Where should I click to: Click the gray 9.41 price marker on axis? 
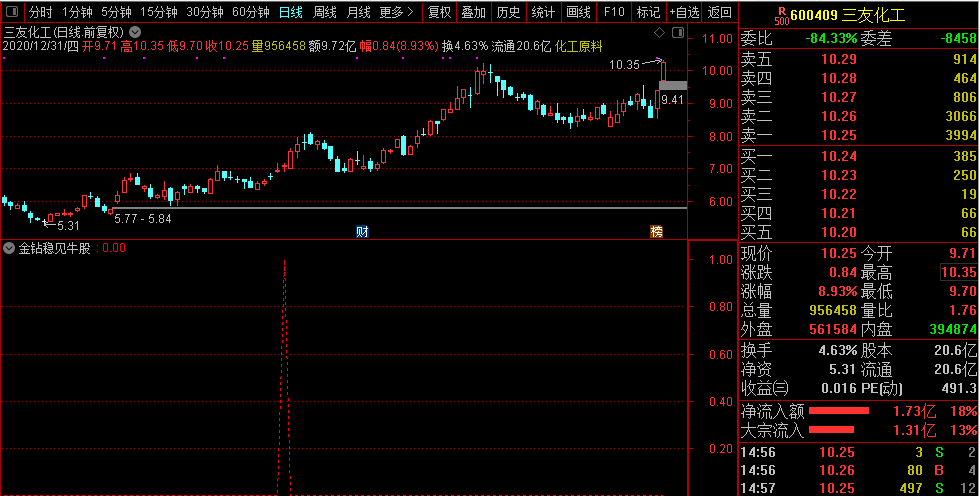(x=673, y=86)
